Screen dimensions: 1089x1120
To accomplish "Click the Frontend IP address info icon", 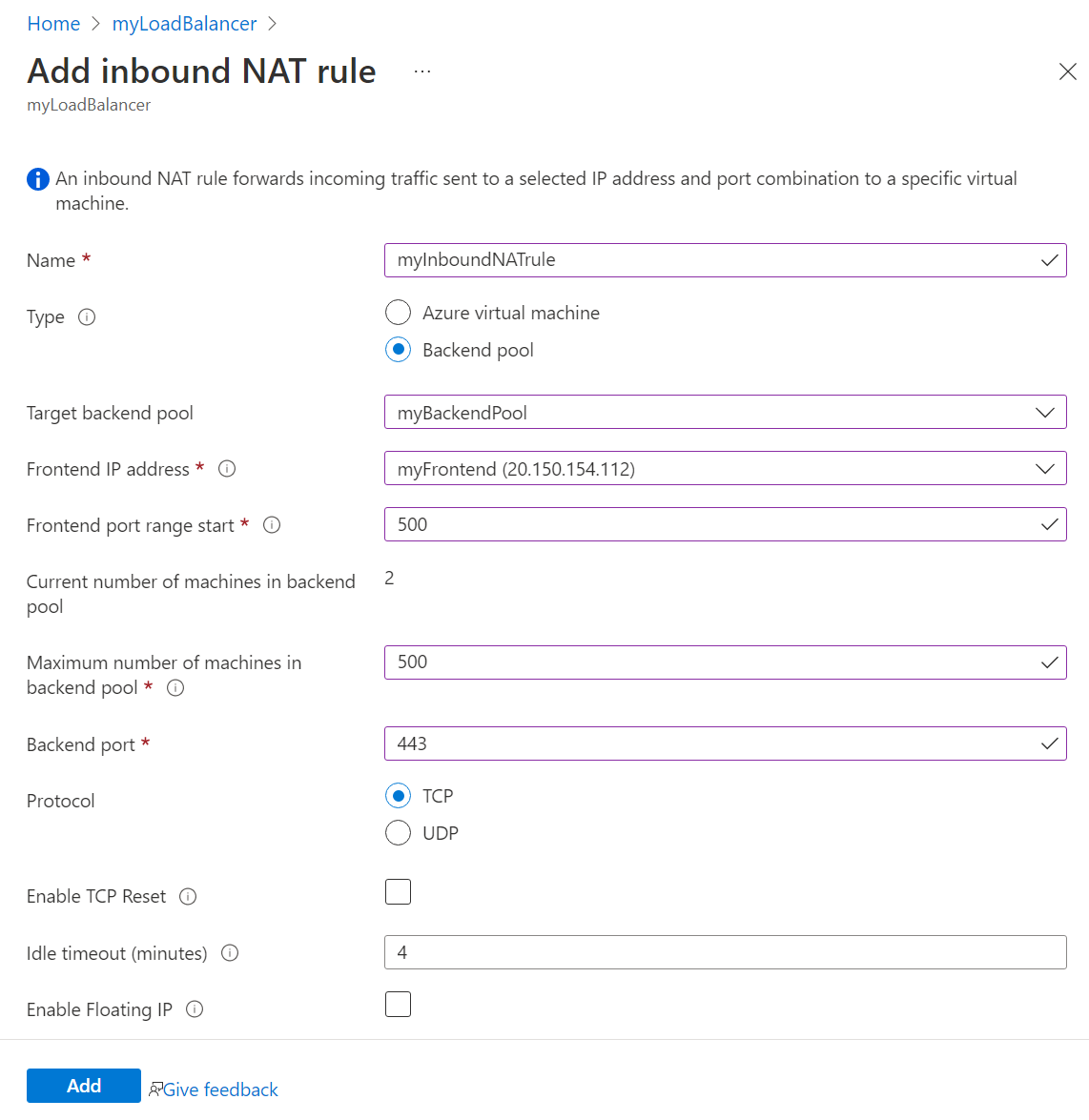I will (227, 469).
